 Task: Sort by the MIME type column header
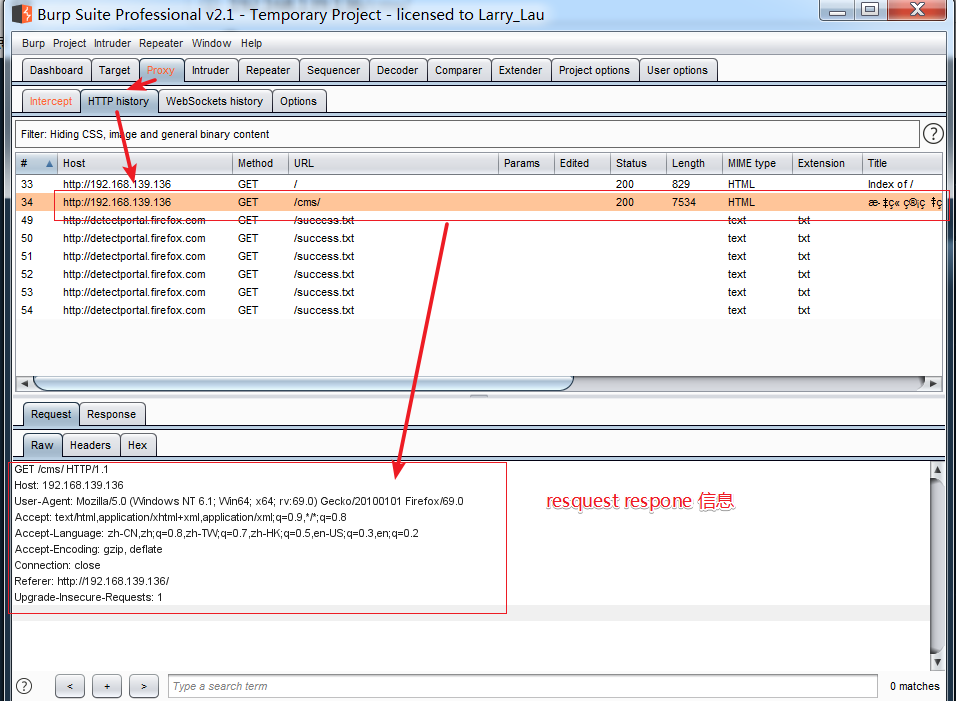click(x=758, y=163)
